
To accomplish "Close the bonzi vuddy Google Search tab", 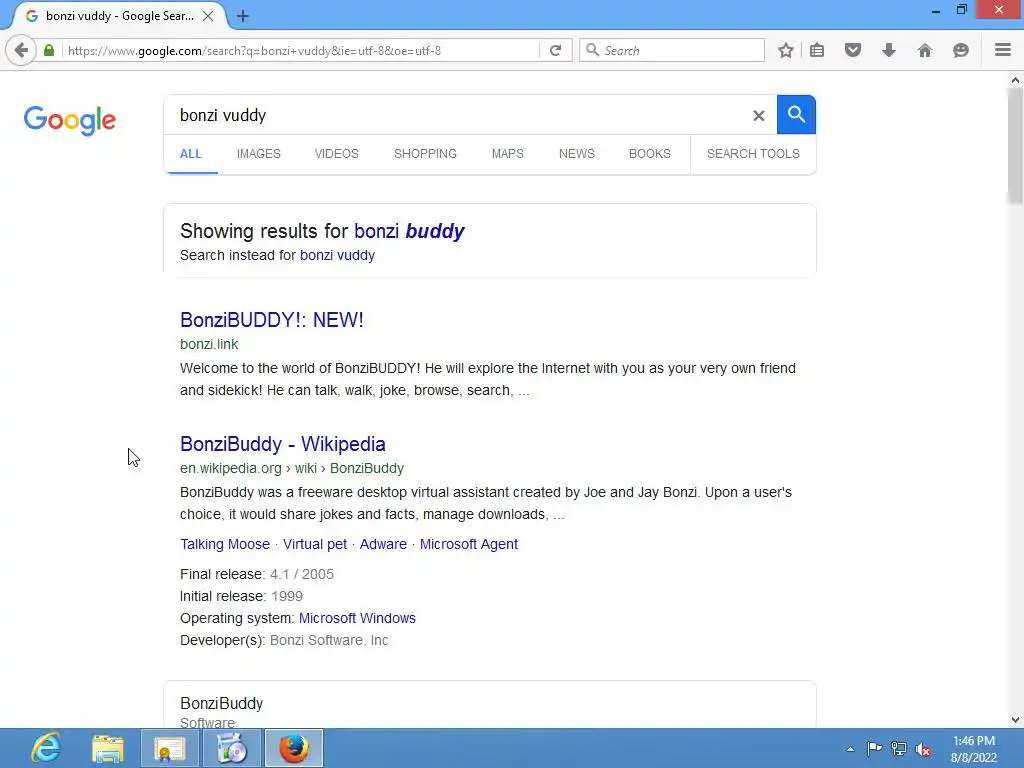I will [x=208, y=16].
